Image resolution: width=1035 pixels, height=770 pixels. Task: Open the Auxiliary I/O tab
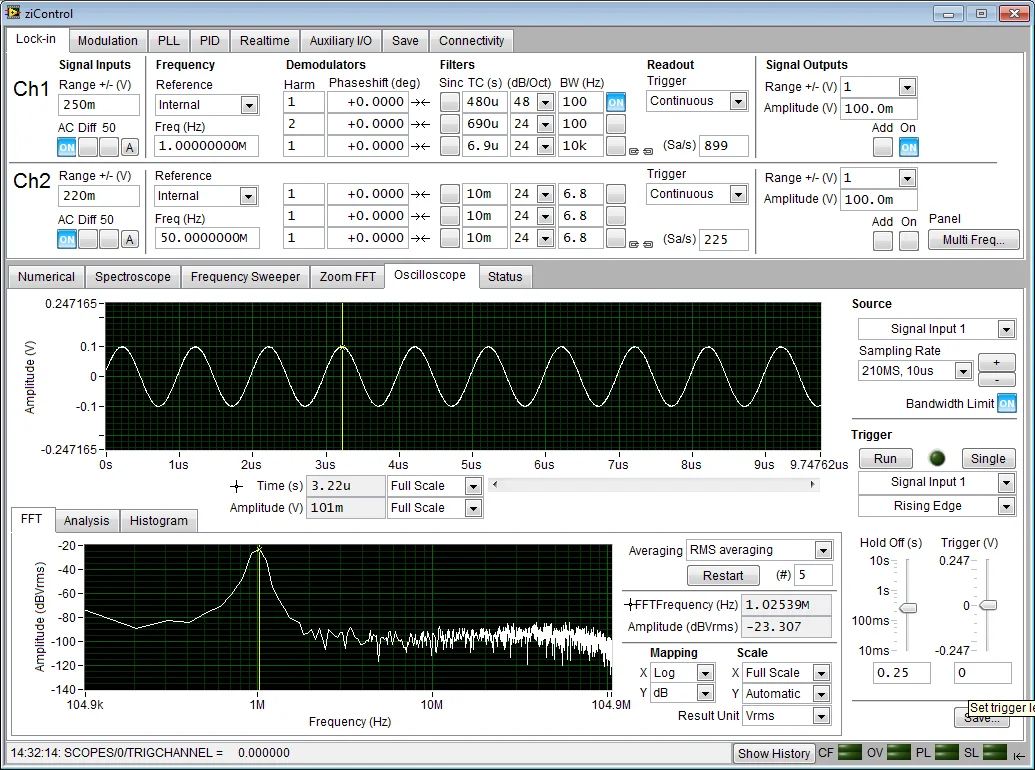pos(341,41)
